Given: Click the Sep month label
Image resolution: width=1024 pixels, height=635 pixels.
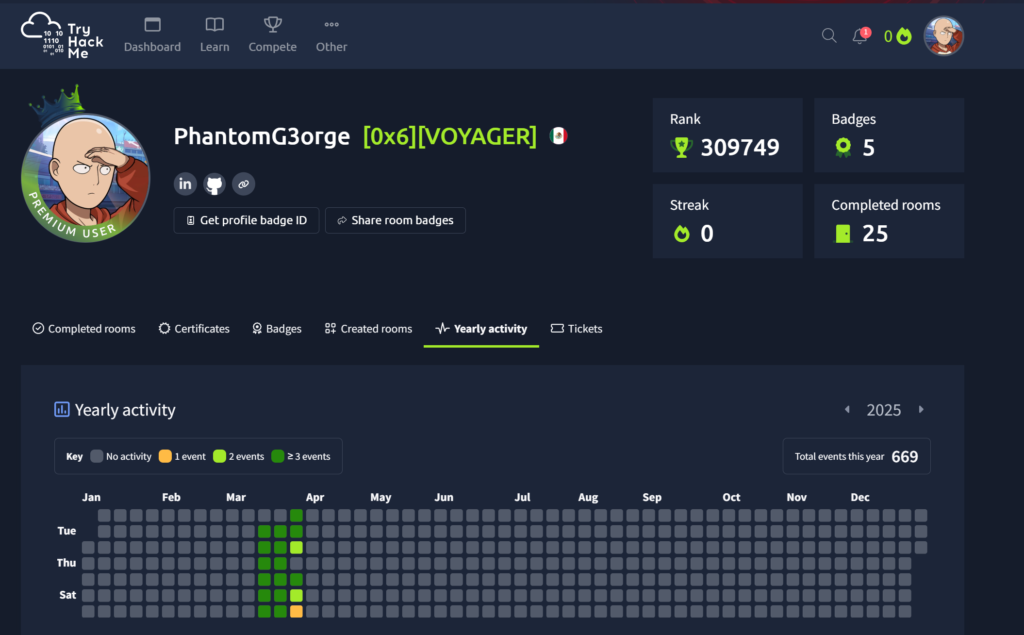Looking at the screenshot, I should pos(652,497).
